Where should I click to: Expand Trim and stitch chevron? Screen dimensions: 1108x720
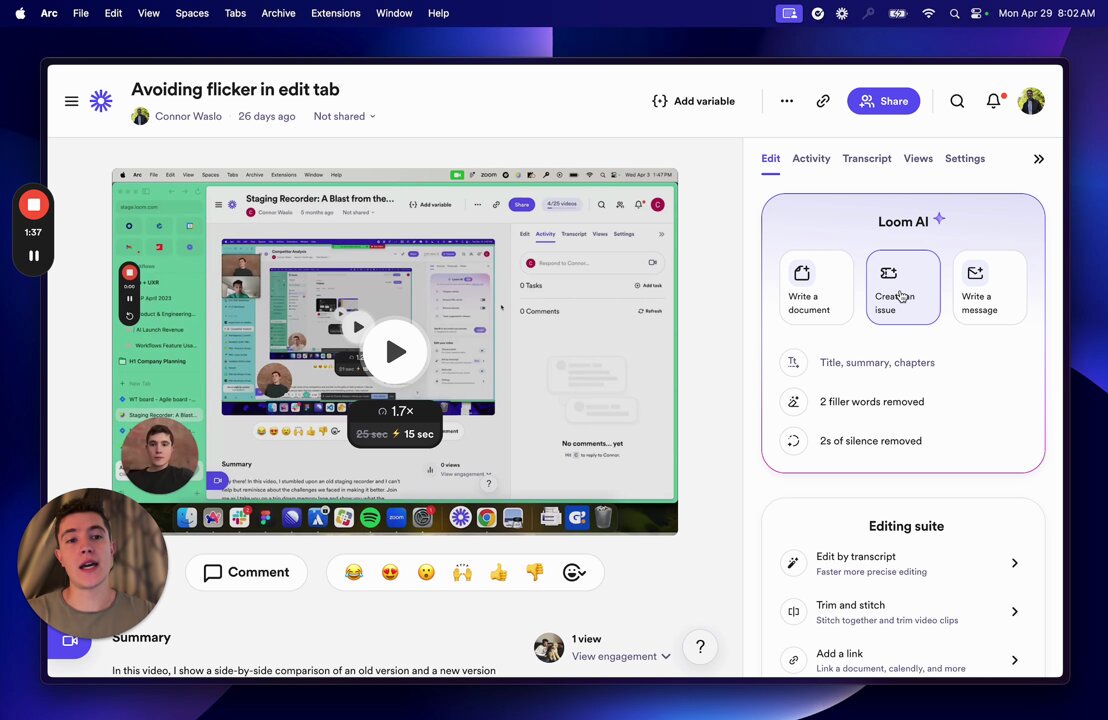(1015, 612)
